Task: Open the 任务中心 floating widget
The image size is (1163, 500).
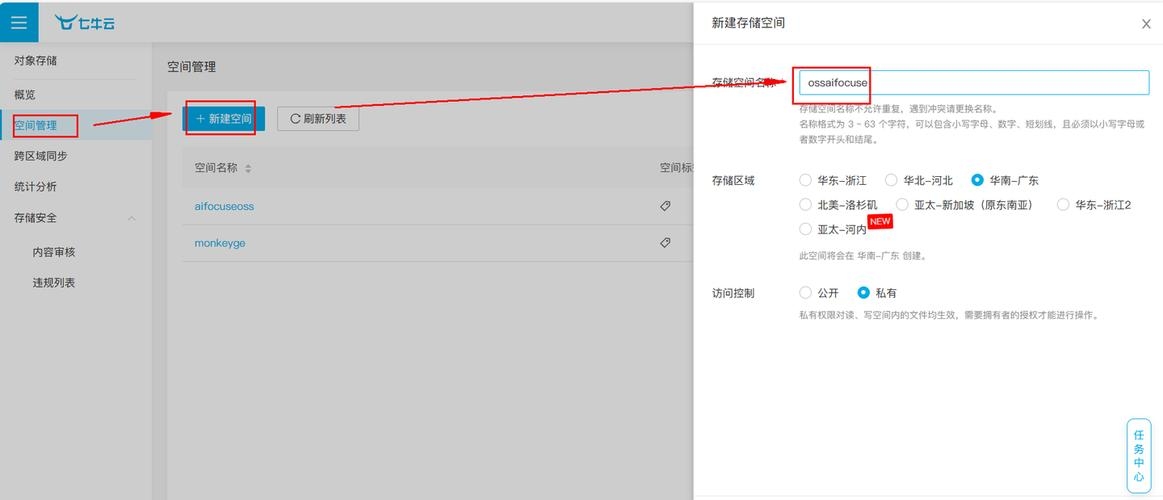Action: click(x=1139, y=455)
